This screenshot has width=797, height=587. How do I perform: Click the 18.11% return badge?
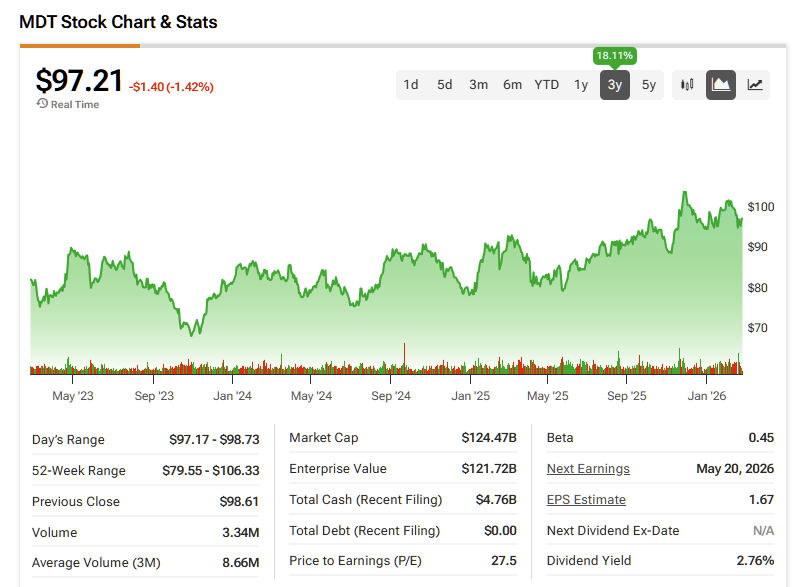coord(615,55)
